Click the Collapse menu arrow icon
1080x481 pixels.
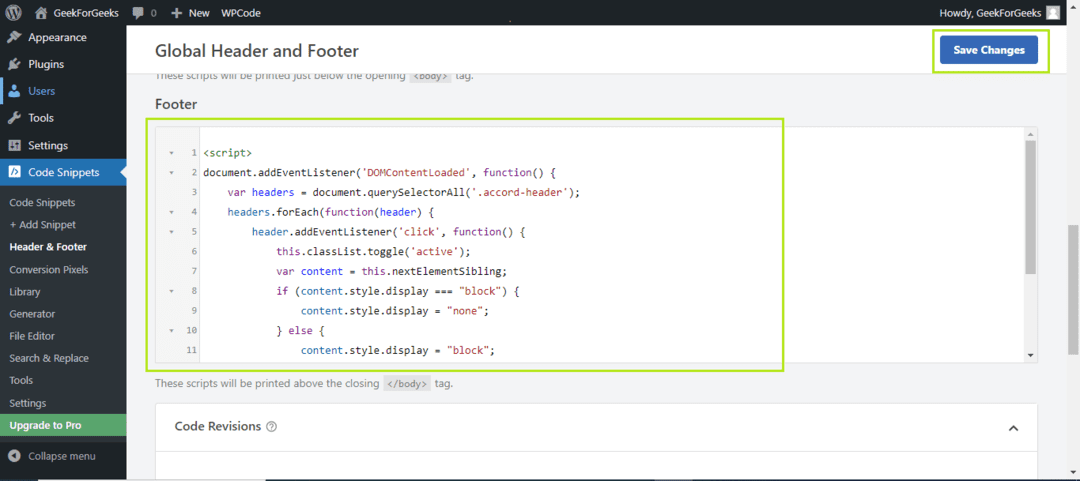pos(14,456)
